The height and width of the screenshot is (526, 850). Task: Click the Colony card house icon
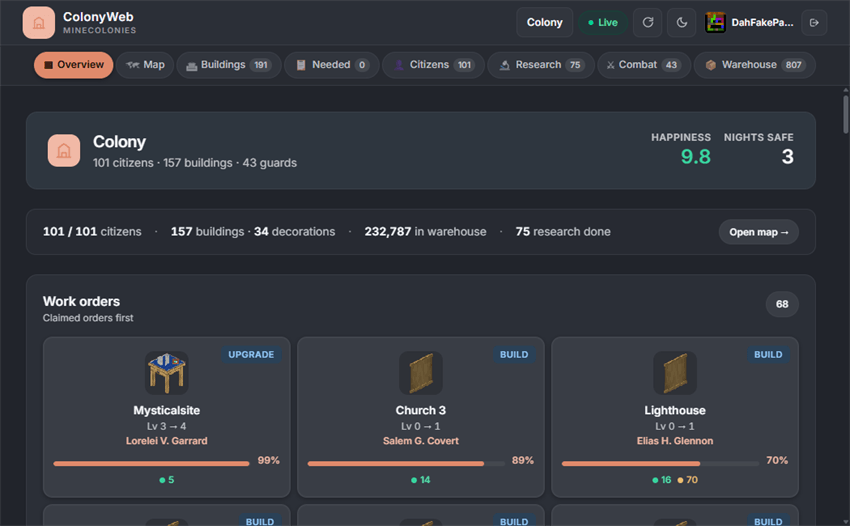(x=64, y=151)
